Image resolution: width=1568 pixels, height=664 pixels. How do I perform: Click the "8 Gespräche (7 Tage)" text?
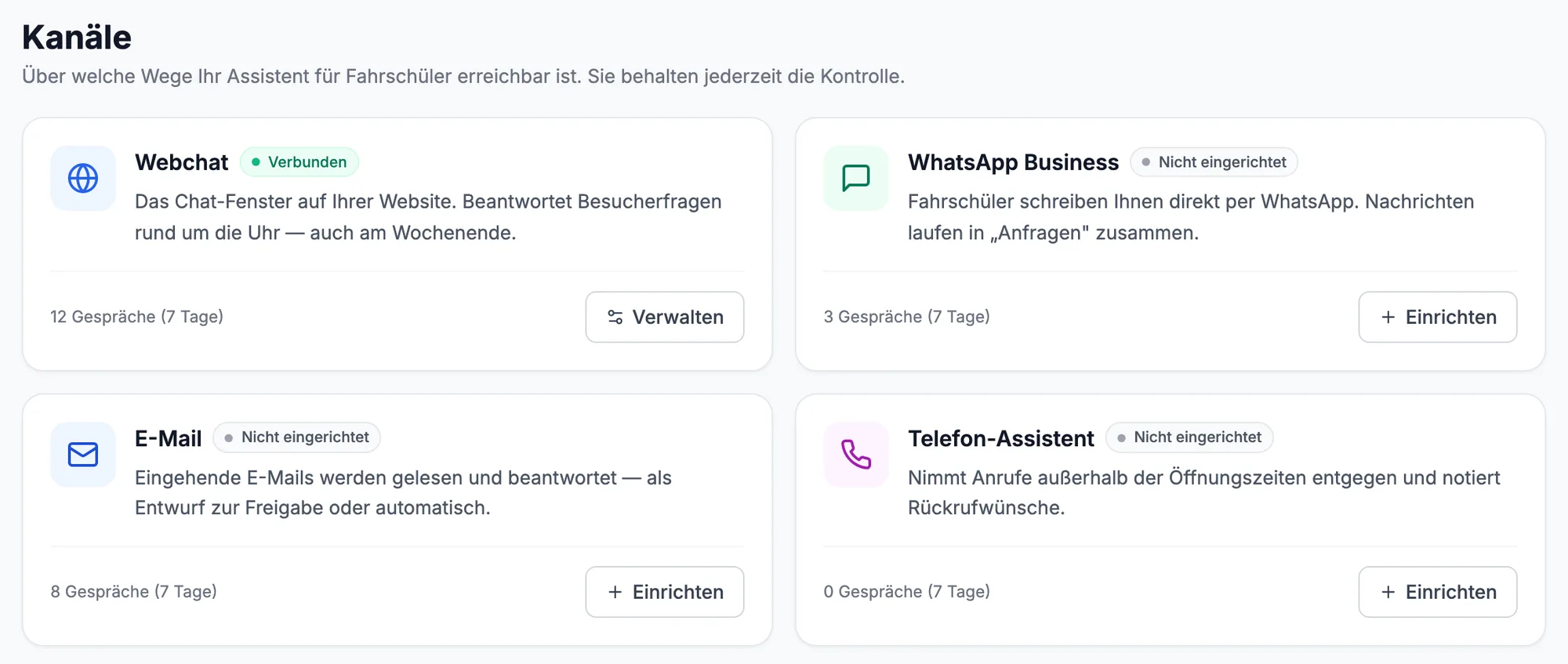(134, 592)
